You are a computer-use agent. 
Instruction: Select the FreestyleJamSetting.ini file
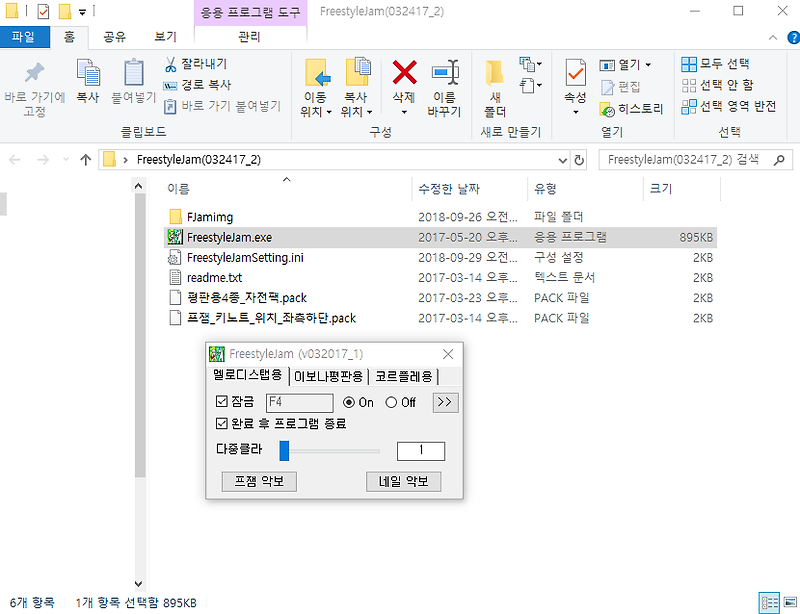[245, 258]
